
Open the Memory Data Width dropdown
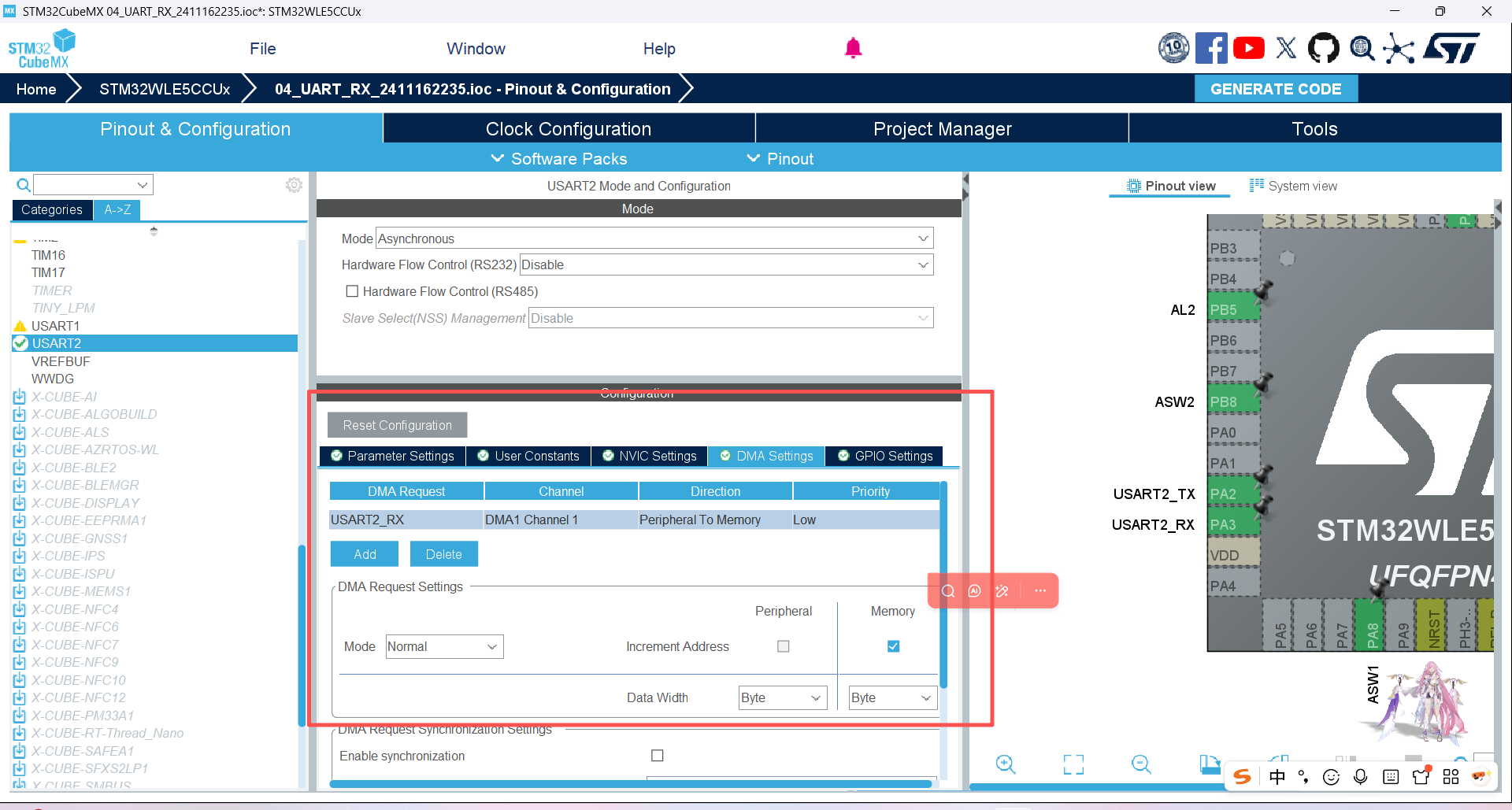893,697
